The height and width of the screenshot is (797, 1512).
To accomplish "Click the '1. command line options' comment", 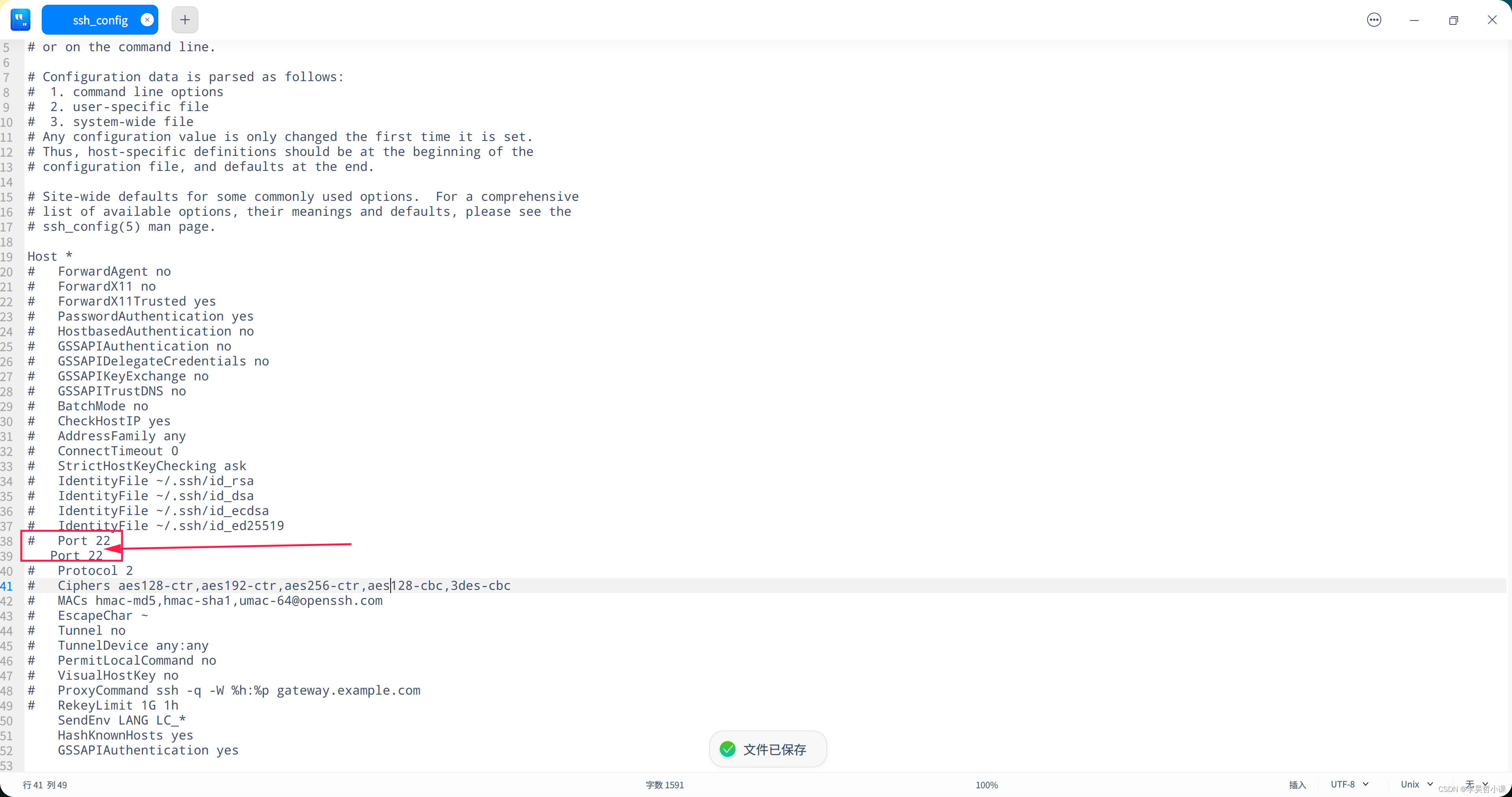I will point(125,92).
